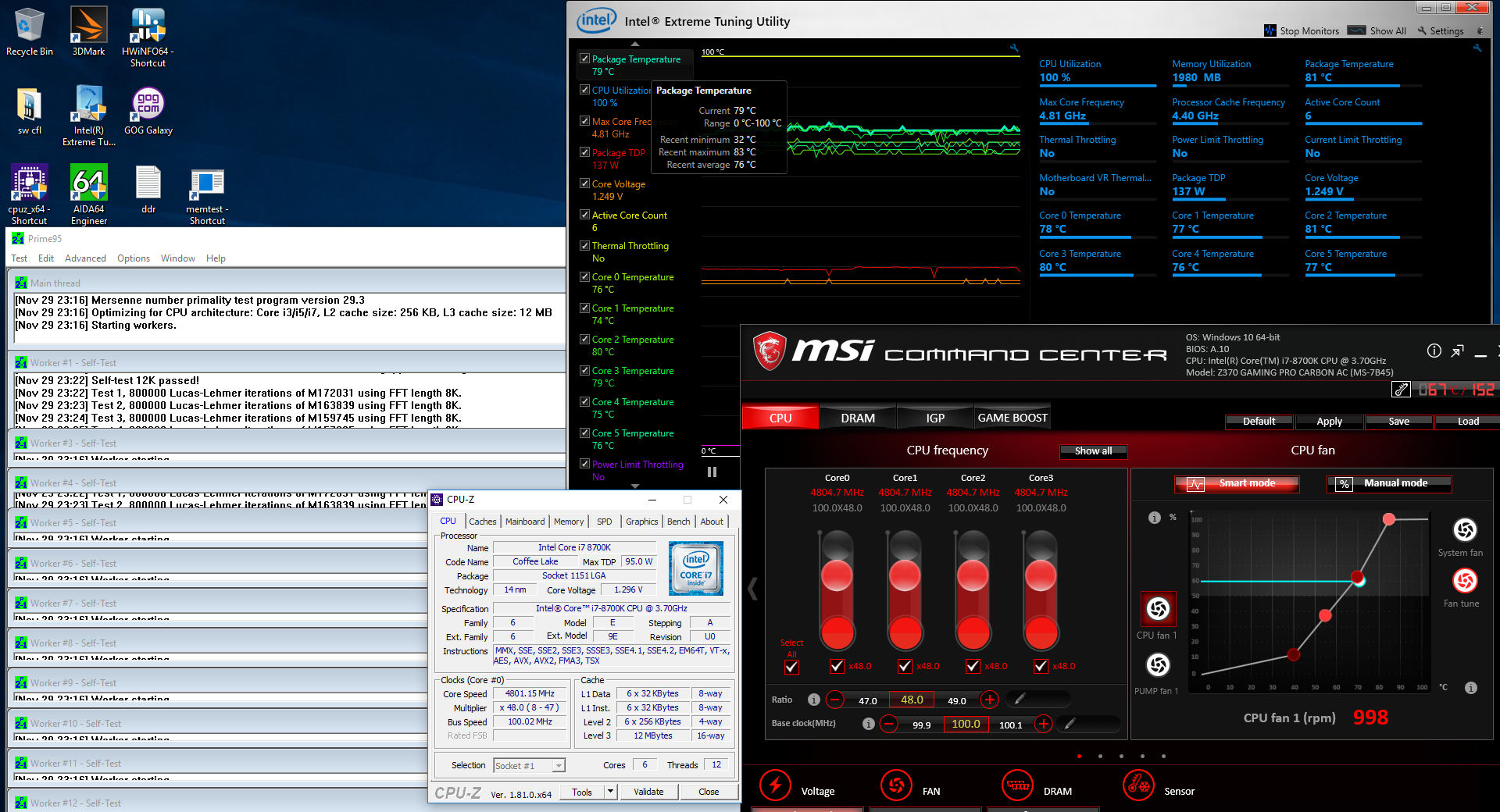Uncheck Core Voltage monitor checkbox
The height and width of the screenshot is (812, 1500).
click(x=584, y=183)
